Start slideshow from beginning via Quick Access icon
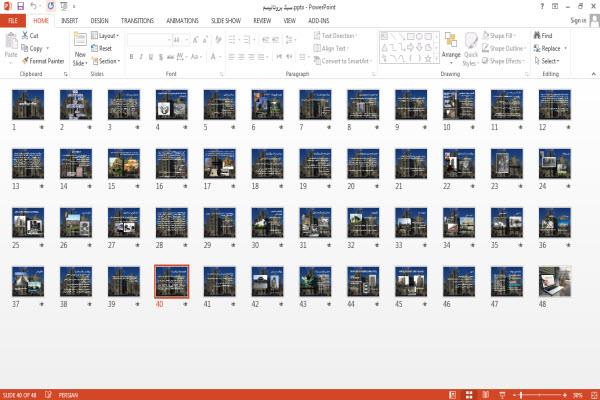 (64, 6)
